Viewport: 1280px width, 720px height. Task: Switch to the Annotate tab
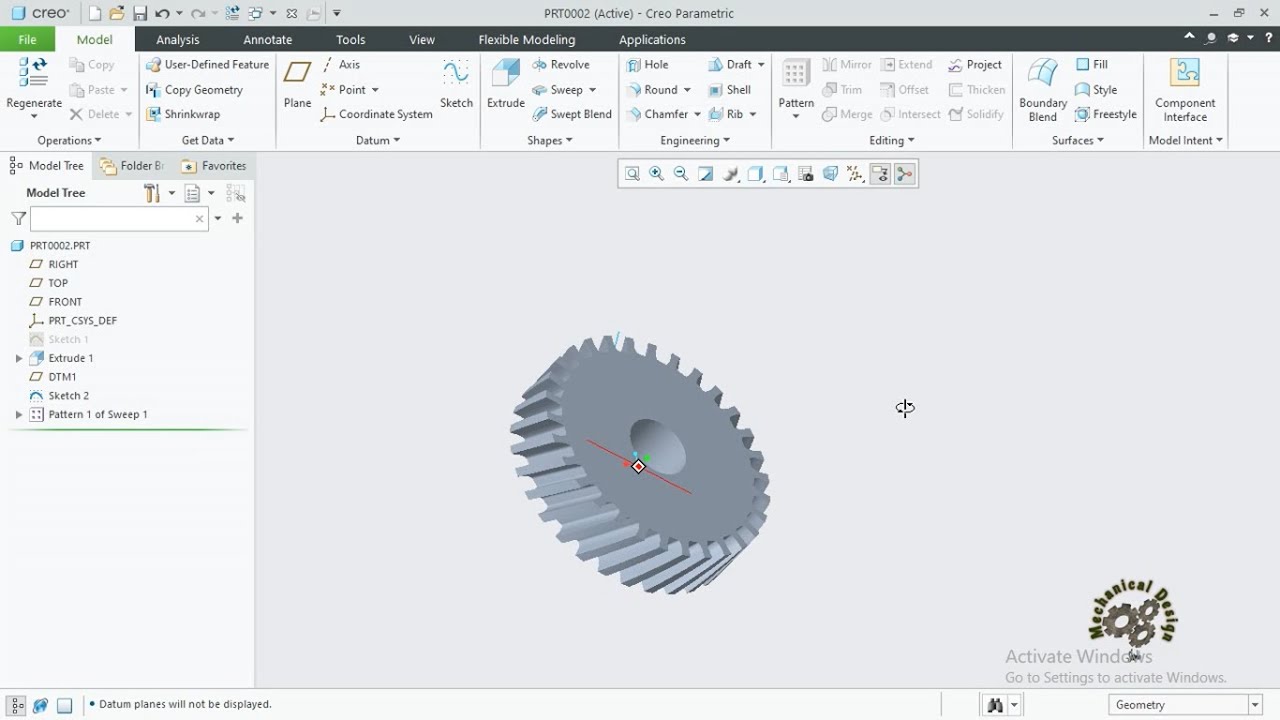268,39
